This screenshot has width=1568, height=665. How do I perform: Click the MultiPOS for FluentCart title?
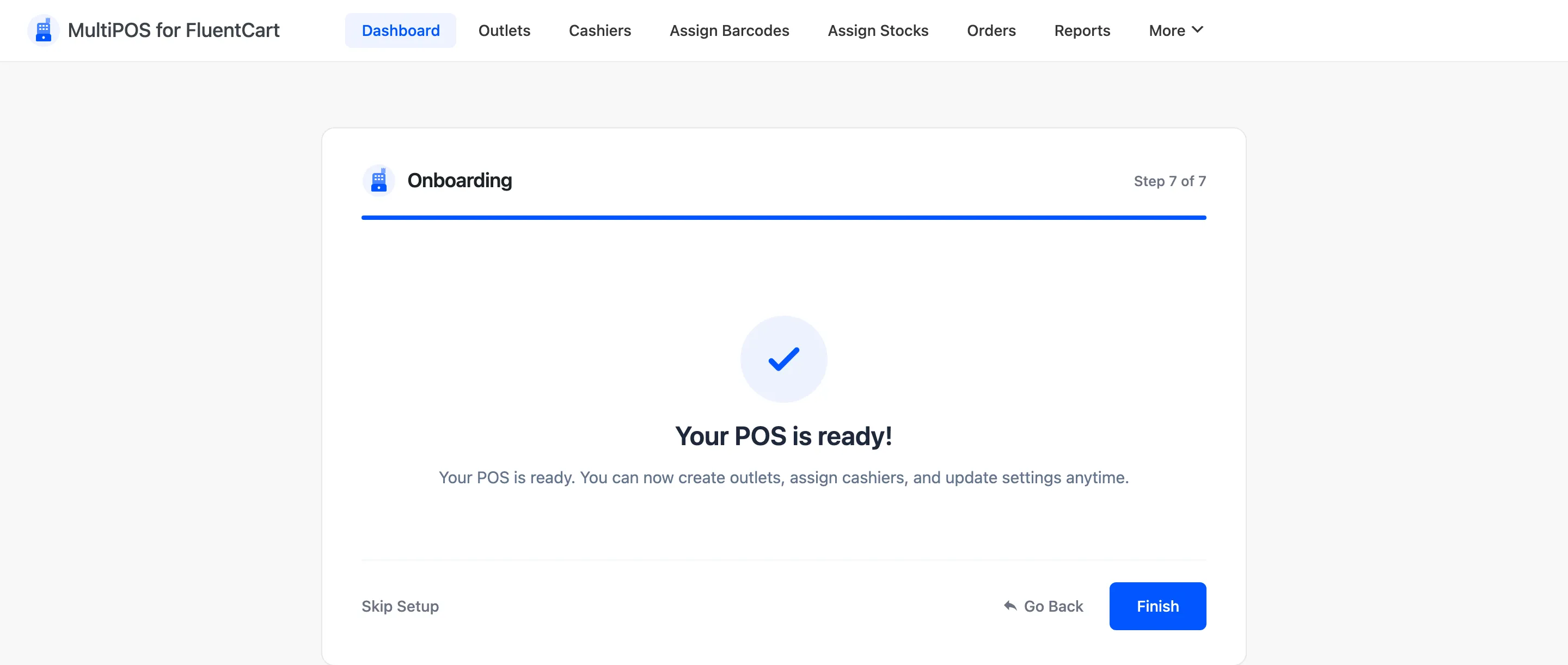(x=174, y=30)
